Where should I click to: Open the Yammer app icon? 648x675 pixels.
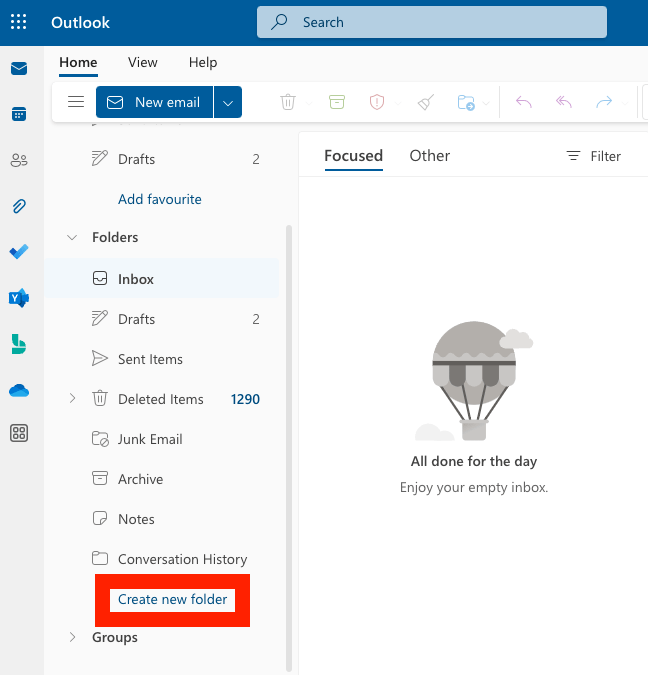click(x=19, y=298)
